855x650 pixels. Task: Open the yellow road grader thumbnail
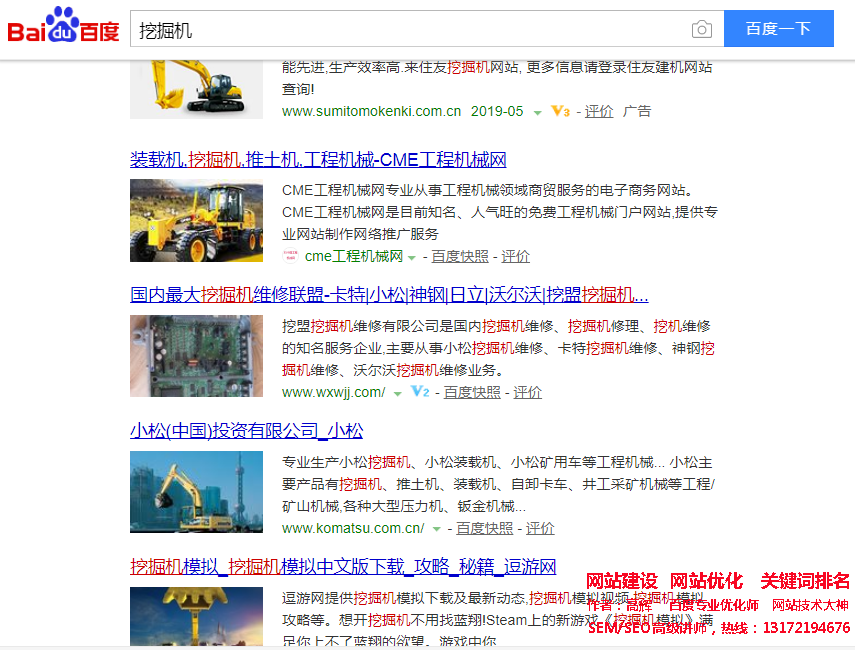click(196, 221)
